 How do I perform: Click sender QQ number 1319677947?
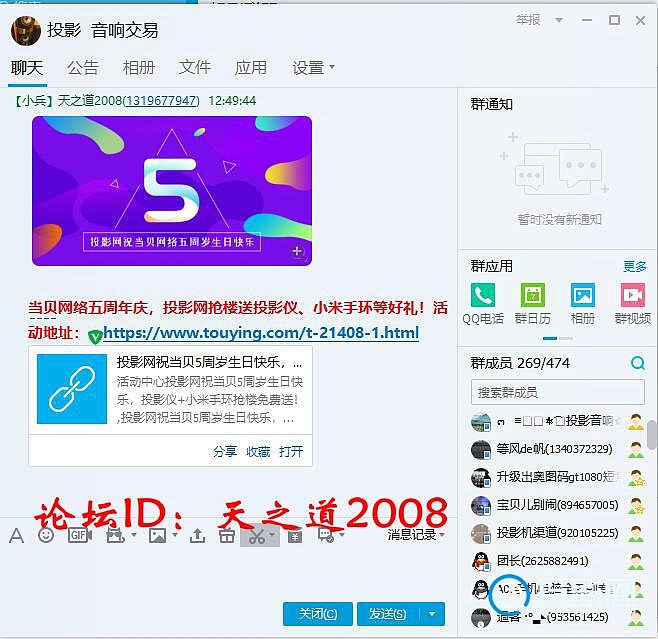161,101
